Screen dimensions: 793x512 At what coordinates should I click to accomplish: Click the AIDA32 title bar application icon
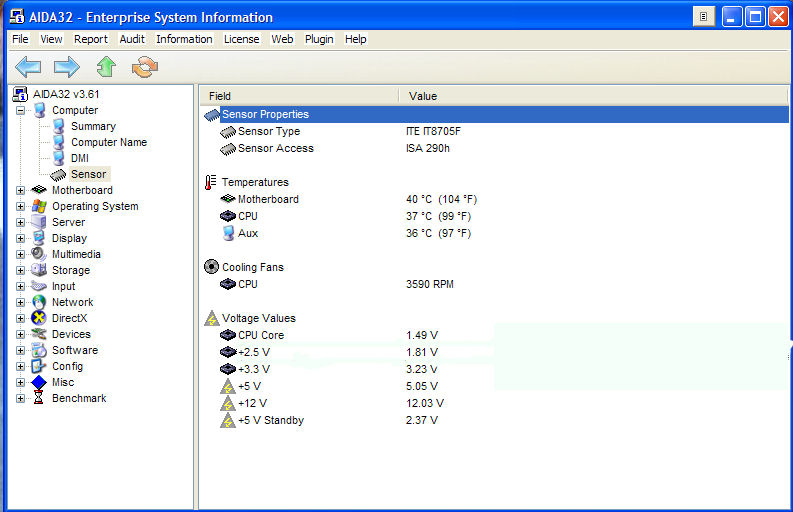17,16
